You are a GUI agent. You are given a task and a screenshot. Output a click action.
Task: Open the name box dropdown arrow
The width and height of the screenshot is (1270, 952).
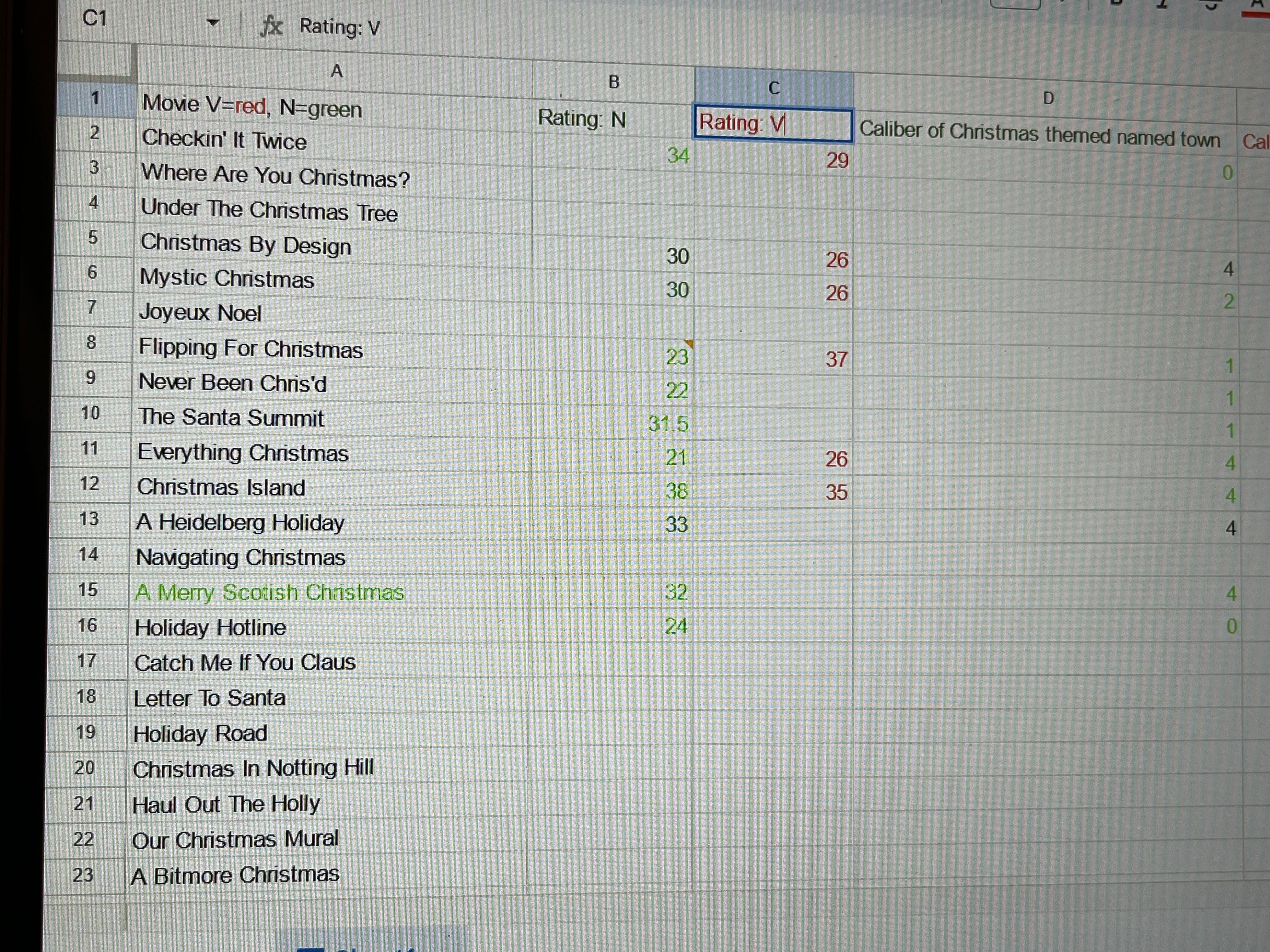pyautogui.click(x=212, y=23)
